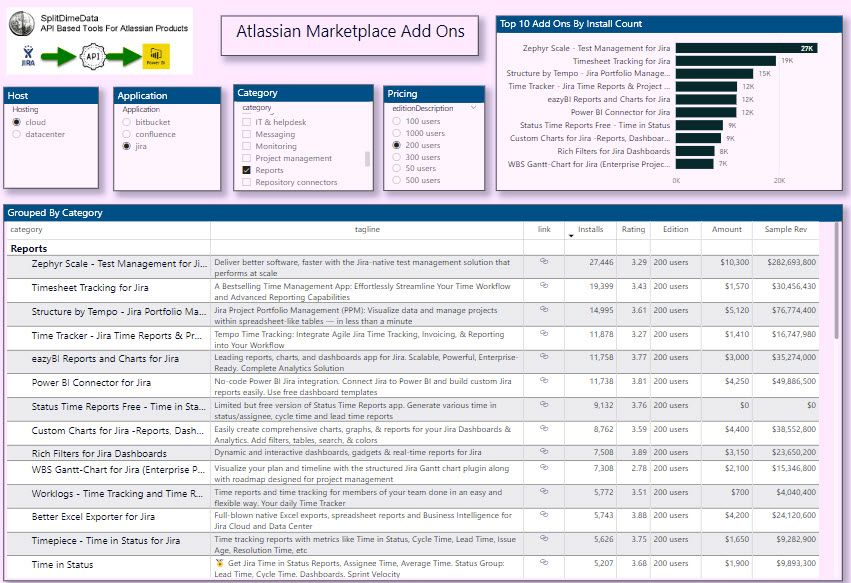Select Better Excel Exporter for Jira name
The width and height of the screenshot is (851, 583).
93,517
